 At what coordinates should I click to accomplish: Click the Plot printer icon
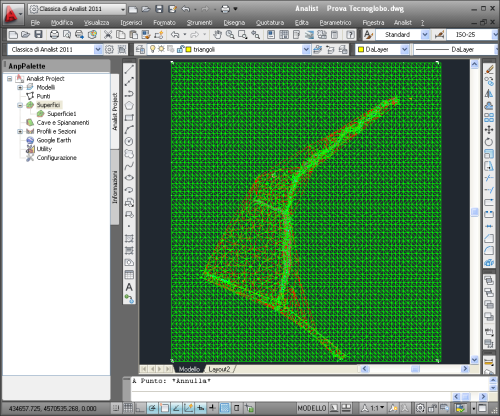pyautogui.click(x=54, y=34)
